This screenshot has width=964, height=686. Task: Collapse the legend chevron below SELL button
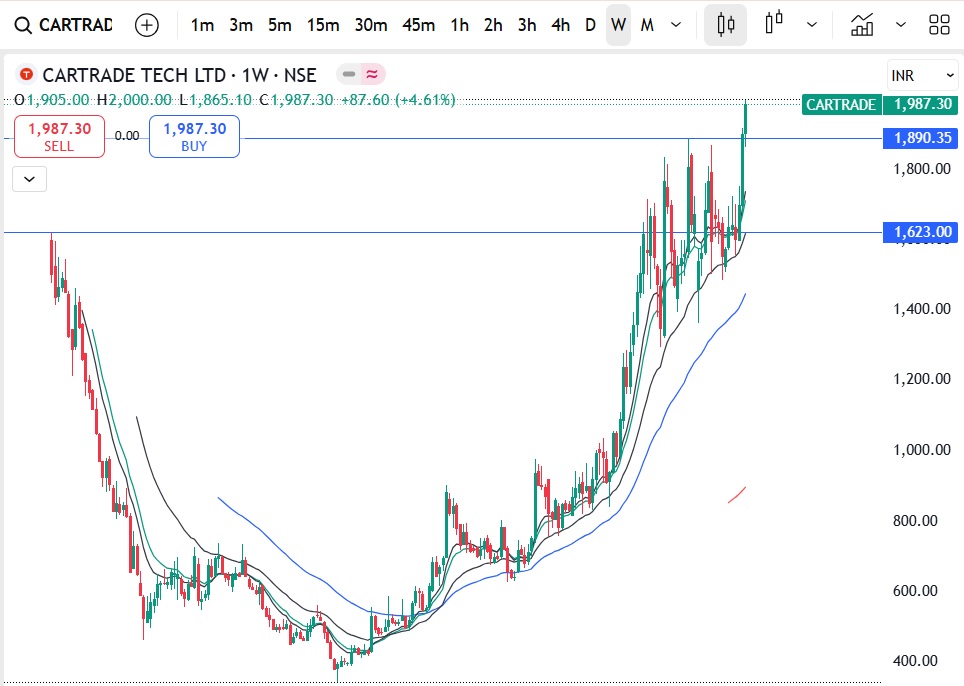29,179
